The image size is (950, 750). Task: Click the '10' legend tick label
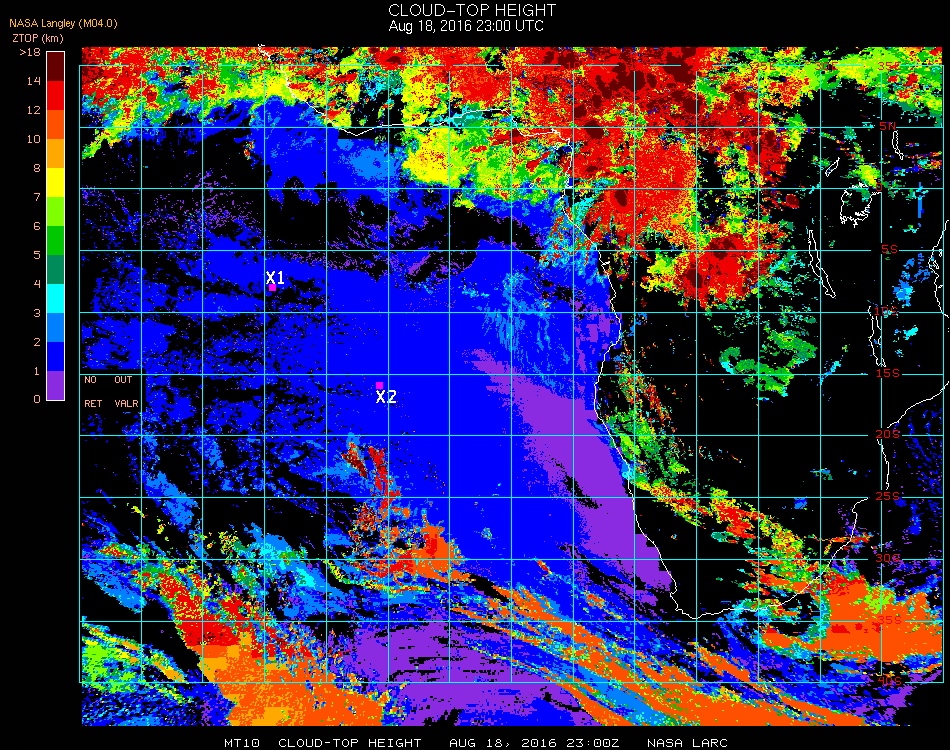pos(33,139)
